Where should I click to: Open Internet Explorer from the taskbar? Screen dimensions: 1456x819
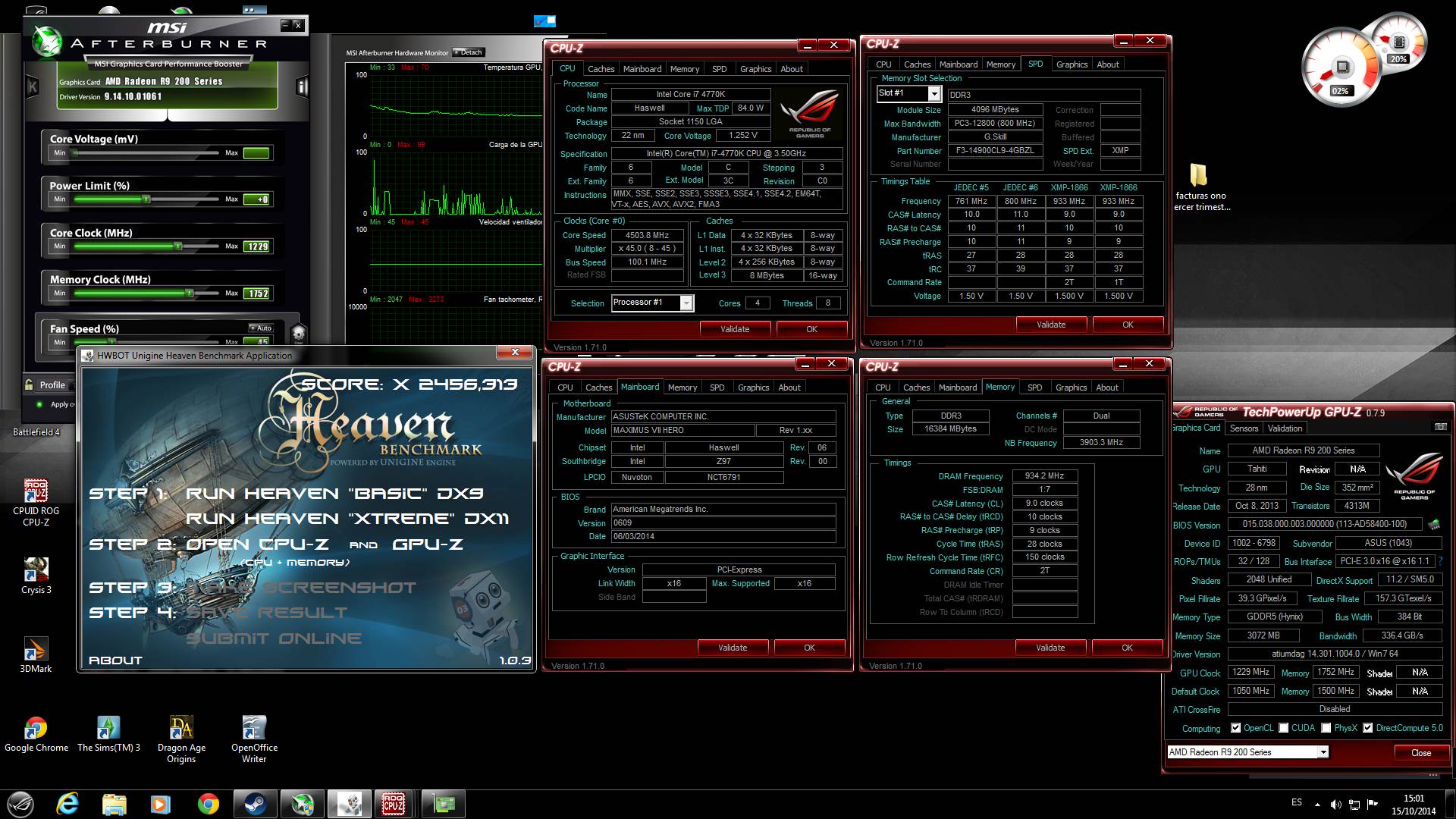coord(67,804)
